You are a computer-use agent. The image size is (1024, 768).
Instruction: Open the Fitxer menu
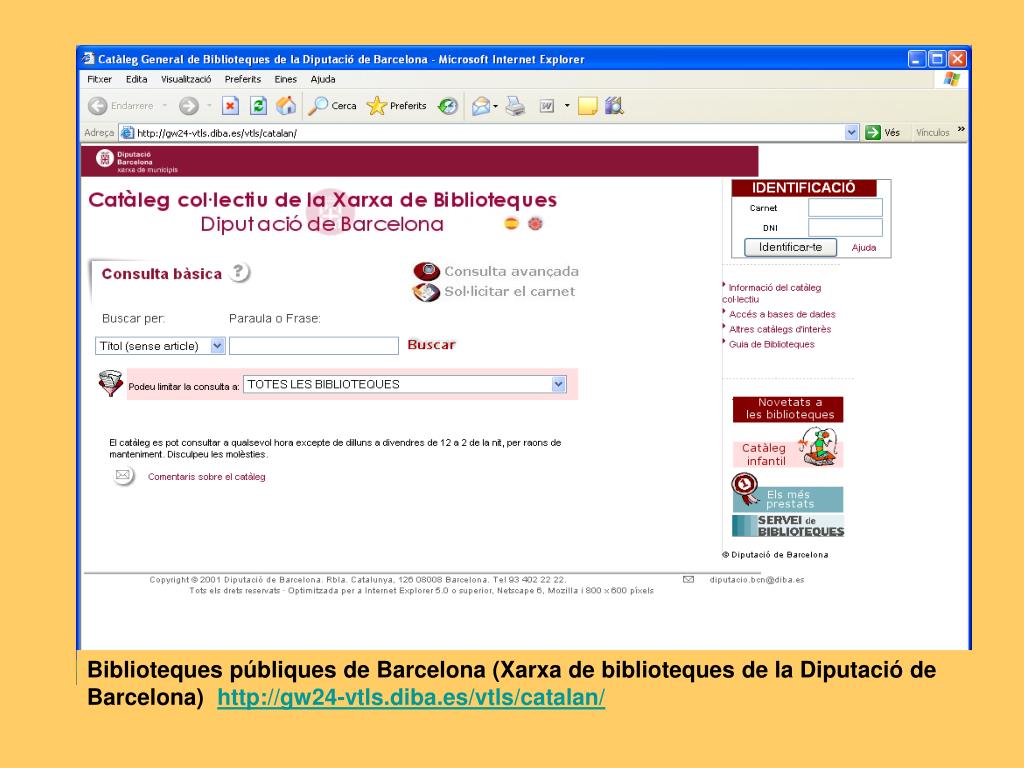pos(99,79)
